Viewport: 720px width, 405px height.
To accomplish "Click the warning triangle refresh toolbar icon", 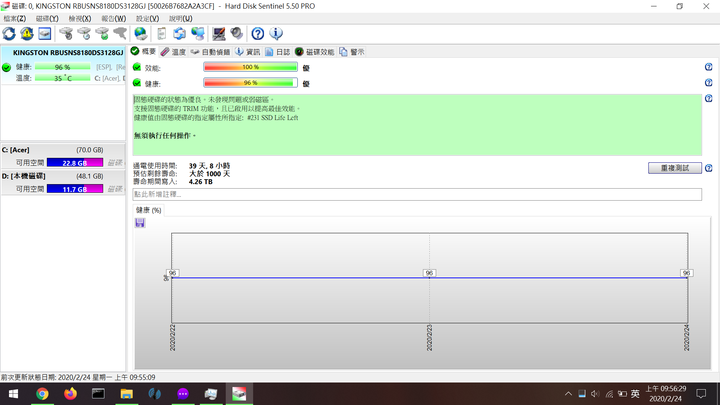I will tap(27, 34).
